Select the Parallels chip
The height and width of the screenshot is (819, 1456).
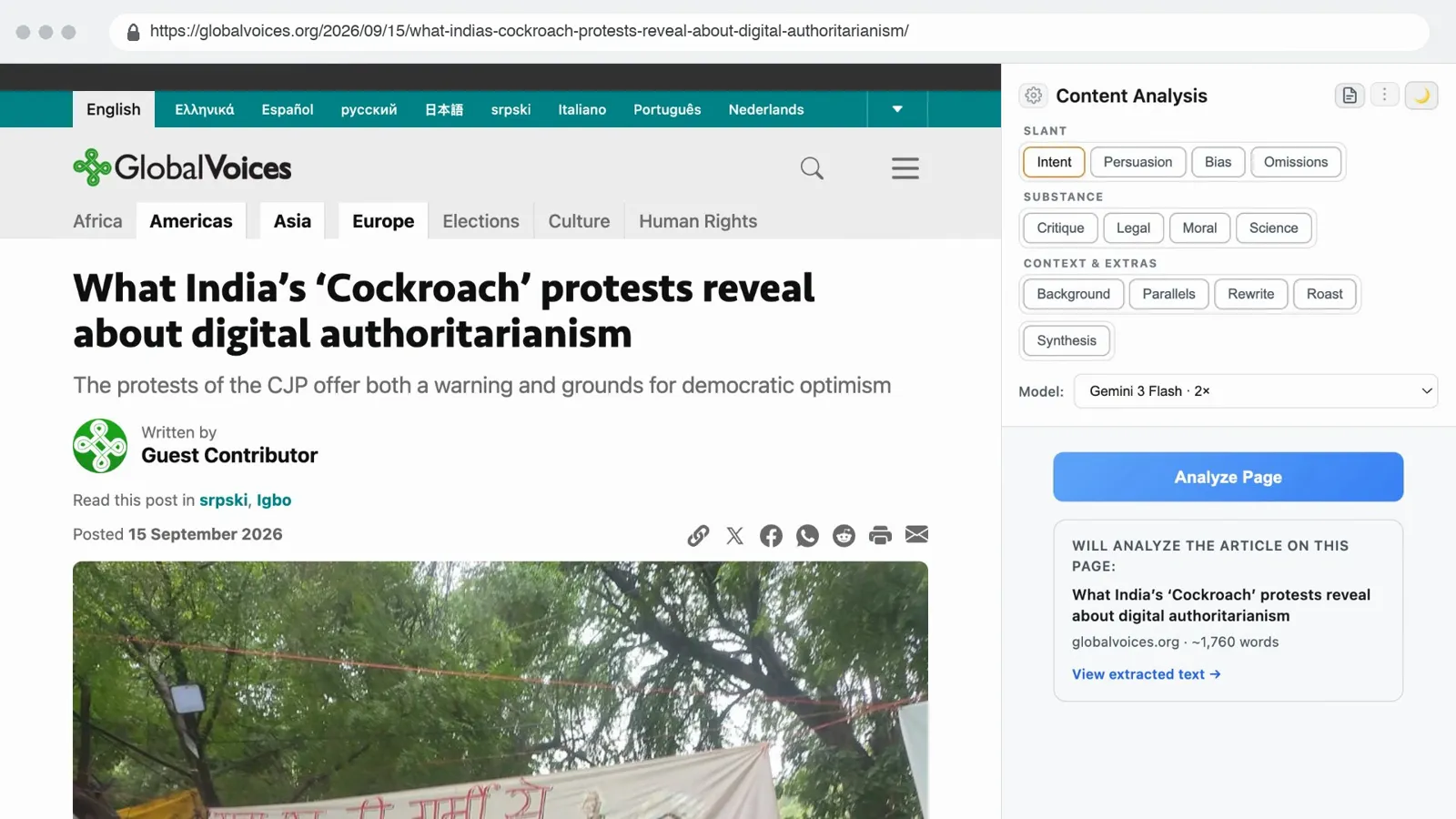coord(1168,294)
